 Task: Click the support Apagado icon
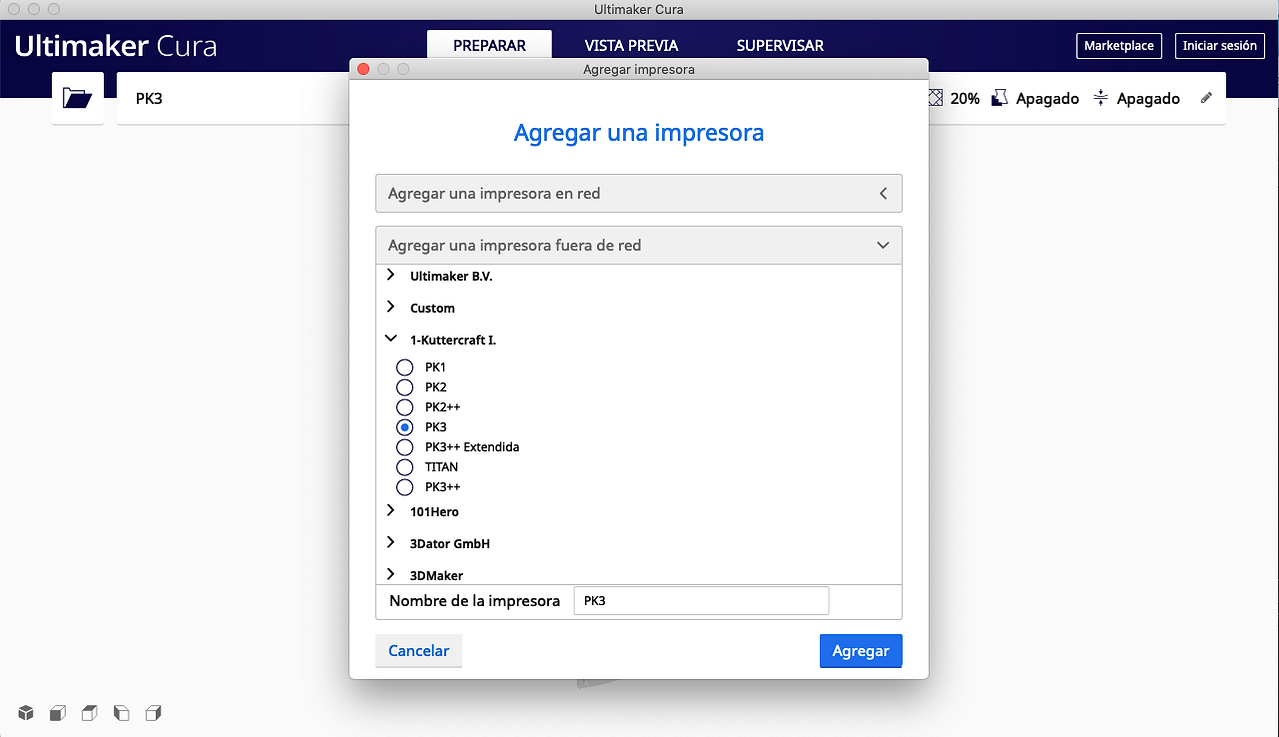coord(999,98)
